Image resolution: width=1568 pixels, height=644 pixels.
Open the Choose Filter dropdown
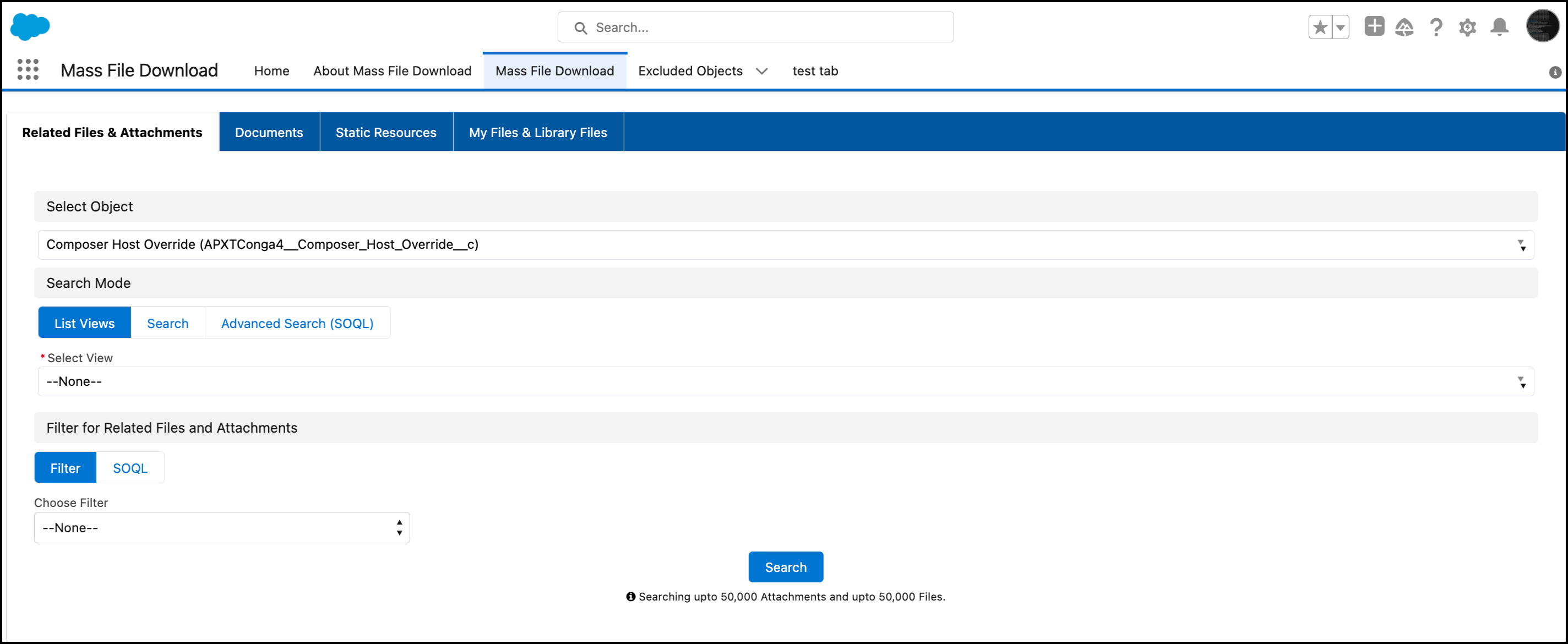[x=221, y=528]
